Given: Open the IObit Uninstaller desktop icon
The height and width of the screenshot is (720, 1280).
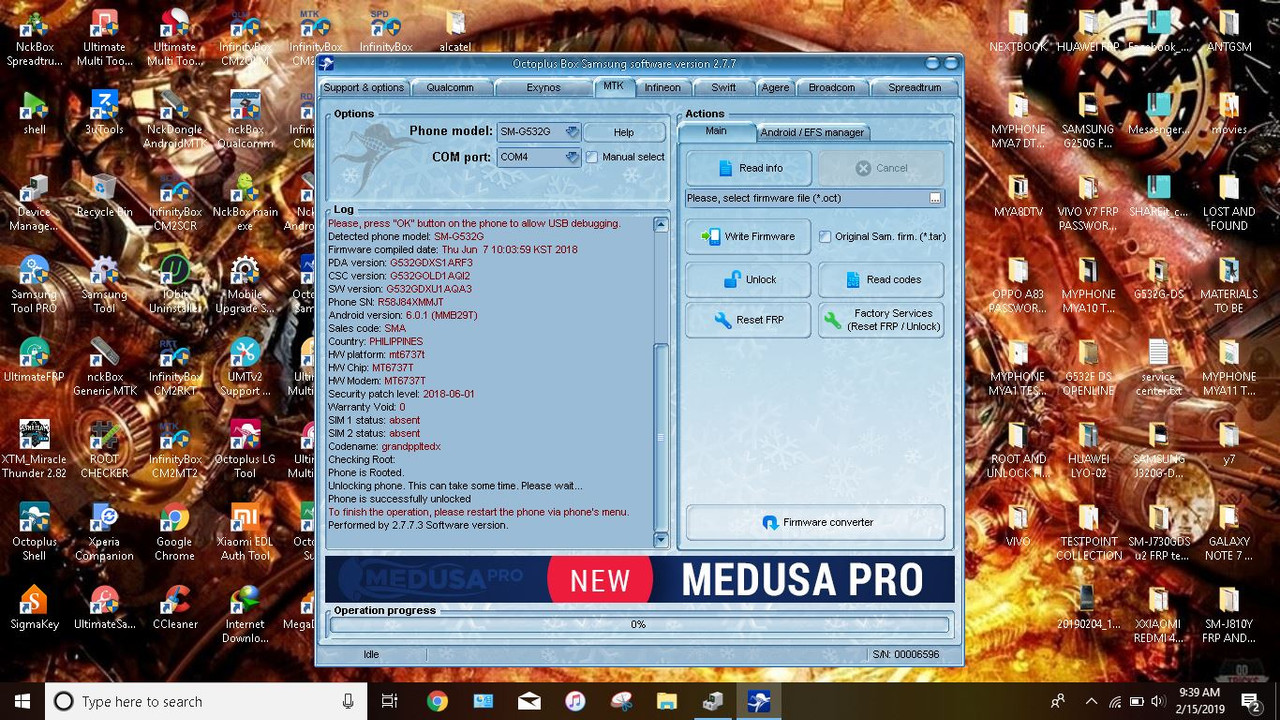Looking at the screenshot, I should point(175,283).
